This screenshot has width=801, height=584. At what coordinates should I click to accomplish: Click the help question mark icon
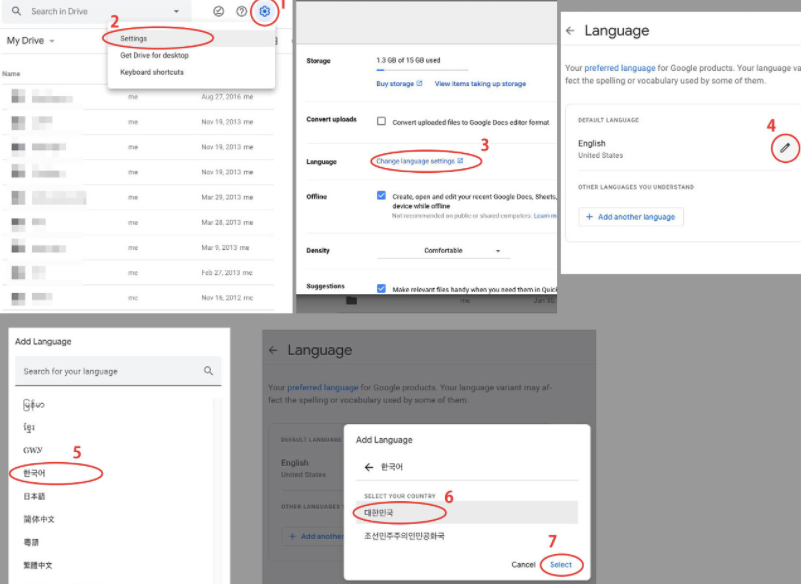[242, 11]
